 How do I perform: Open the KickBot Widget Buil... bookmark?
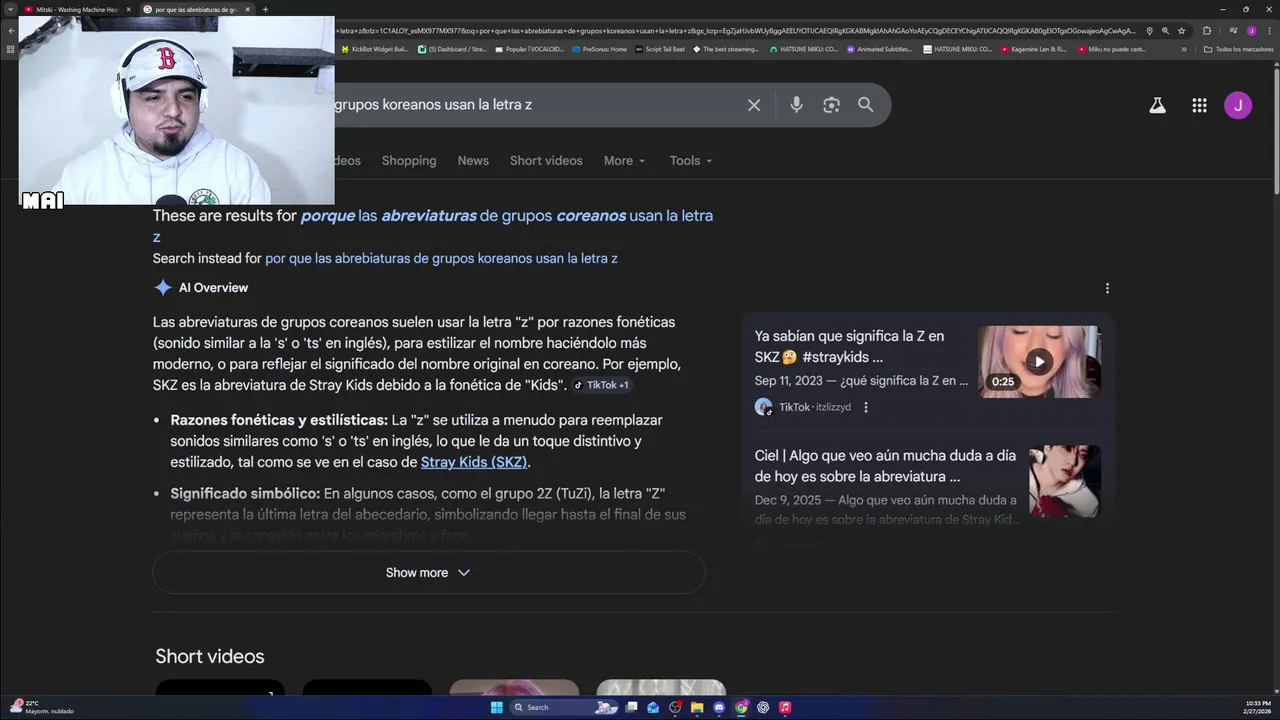[375, 49]
